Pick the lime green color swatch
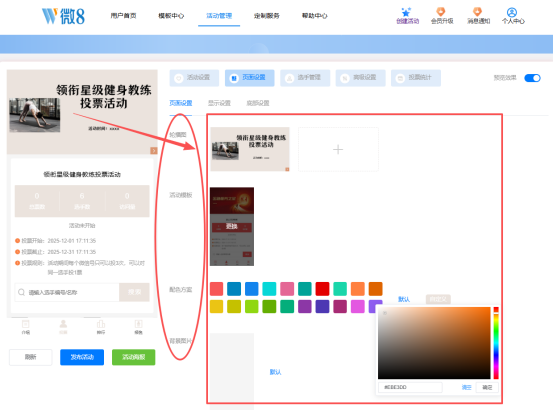The width and height of the screenshot is (553, 410). (251, 306)
